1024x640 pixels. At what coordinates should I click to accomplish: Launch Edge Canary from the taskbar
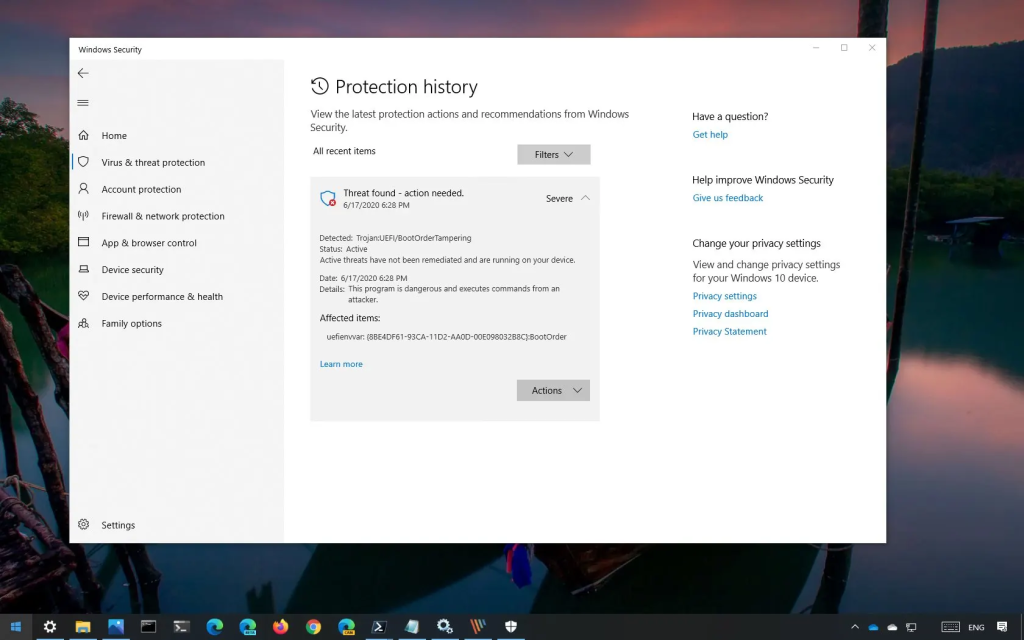point(346,627)
